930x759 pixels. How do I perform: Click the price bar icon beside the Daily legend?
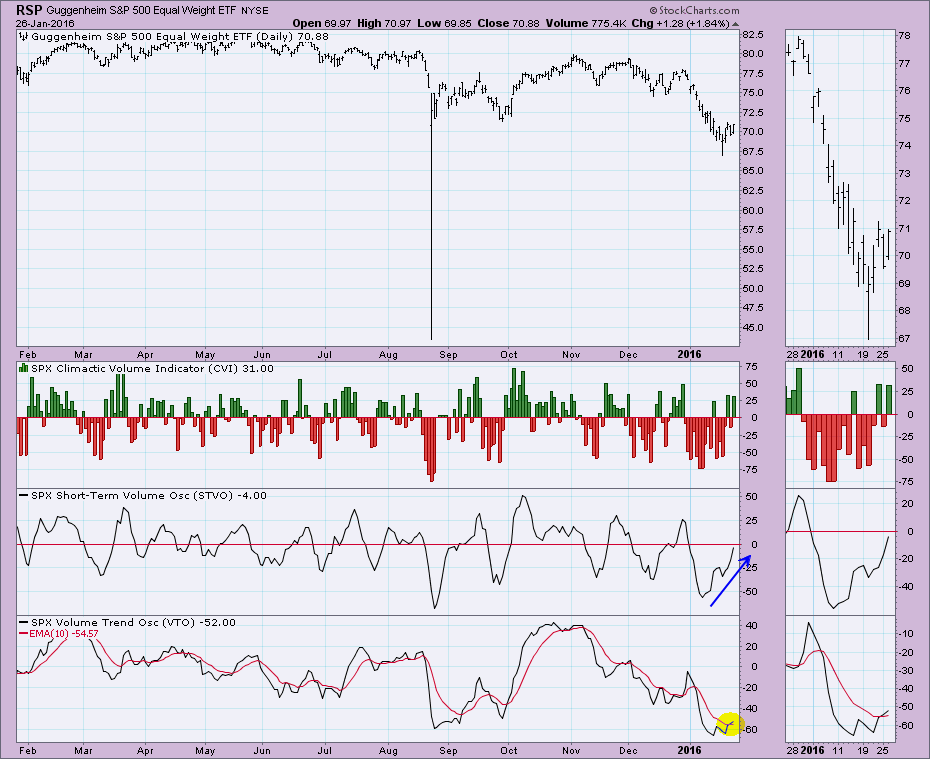point(24,36)
